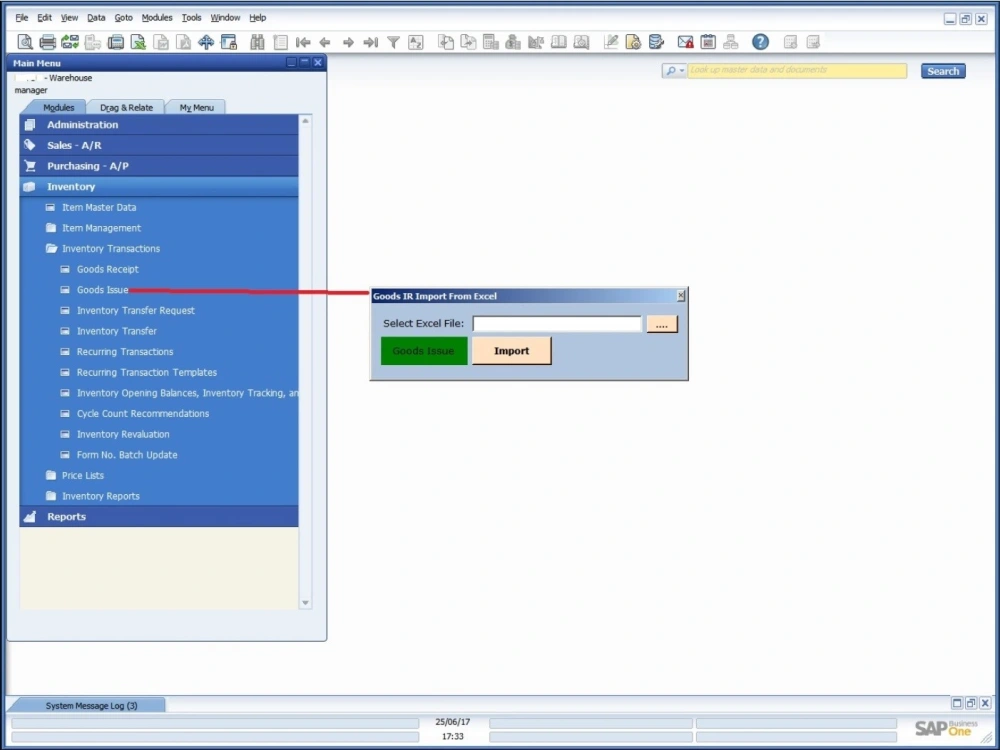The width and height of the screenshot is (1000, 750).
Task: Click the blue Help question mark icon
Action: click(x=760, y=42)
